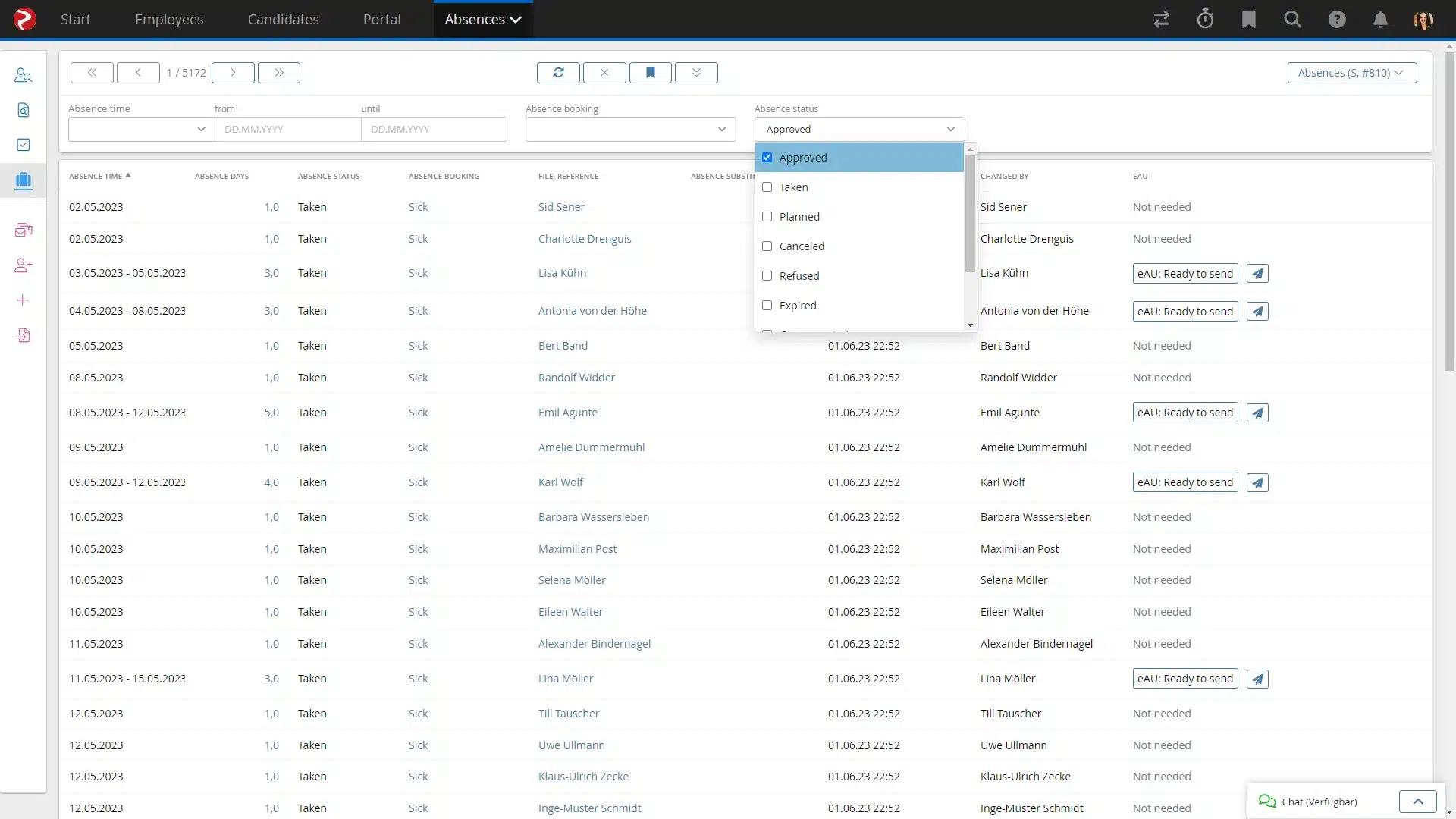Open the Portal tab
Screen dimensions: 1456x819
pos(381,19)
